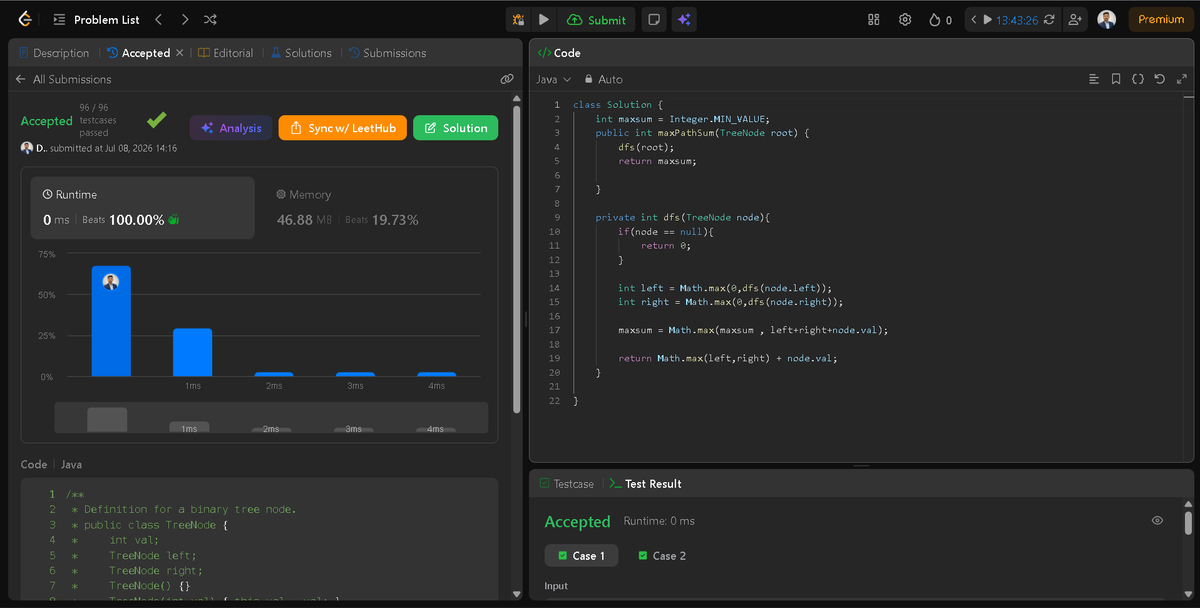Sync the submission with LeetHub
Screen dimensions: 1200x608
click(x=343, y=128)
